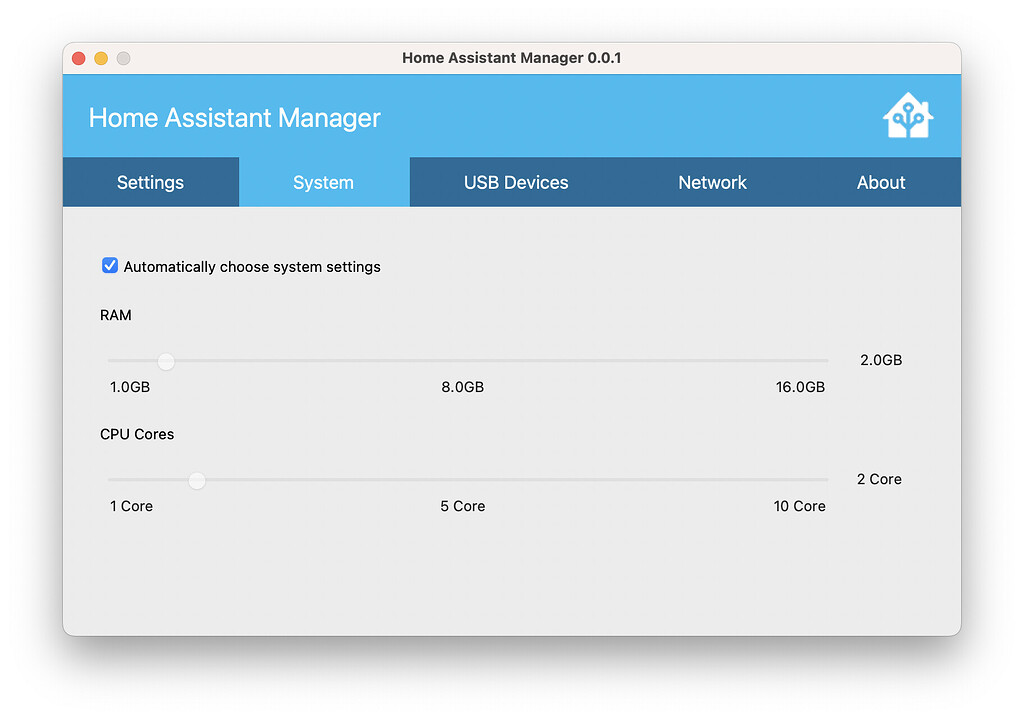The image size is (1024, 718).
Task: Click the 10 Core tick label
Action: pyautogui.click(x=799, y=506)
